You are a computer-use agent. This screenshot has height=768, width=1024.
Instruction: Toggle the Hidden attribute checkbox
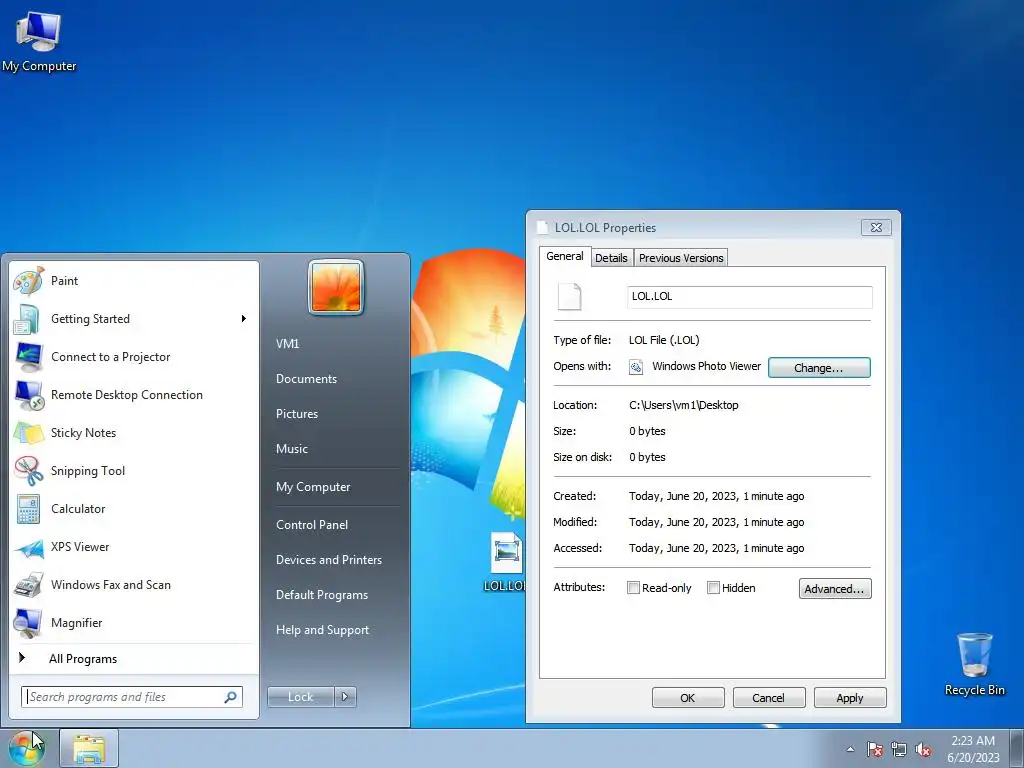click(x=713, y=588)
